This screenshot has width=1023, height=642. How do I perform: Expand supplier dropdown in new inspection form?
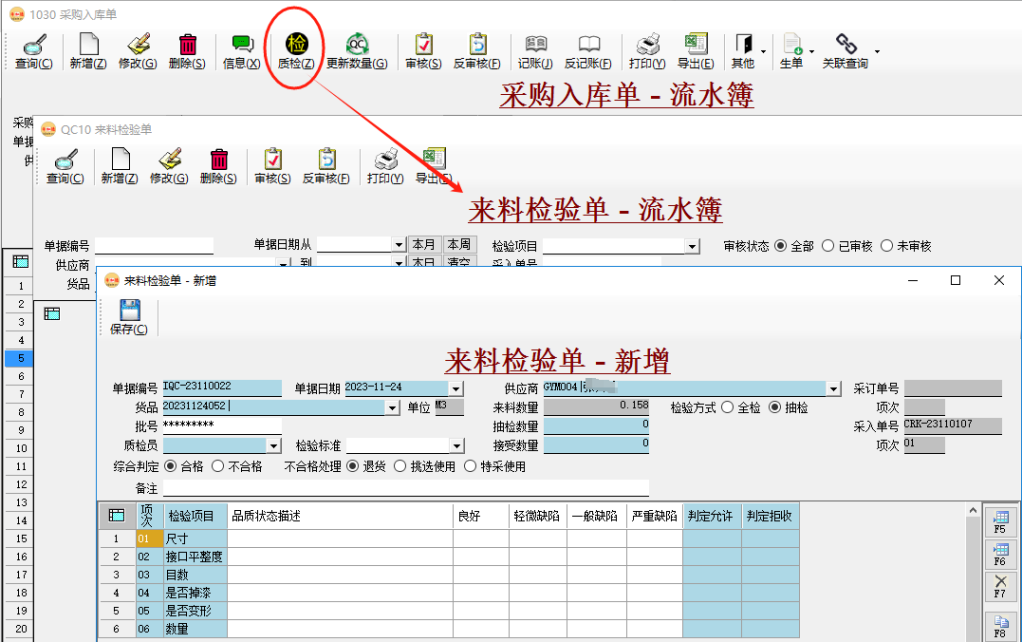(834, 389)
